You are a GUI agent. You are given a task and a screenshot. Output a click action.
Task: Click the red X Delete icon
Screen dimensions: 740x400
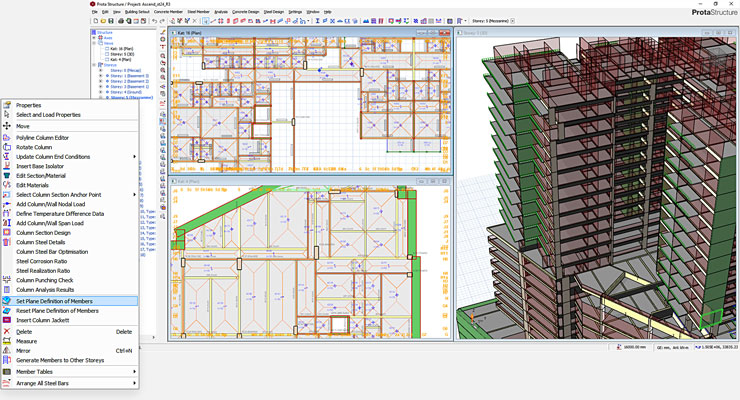7,331
